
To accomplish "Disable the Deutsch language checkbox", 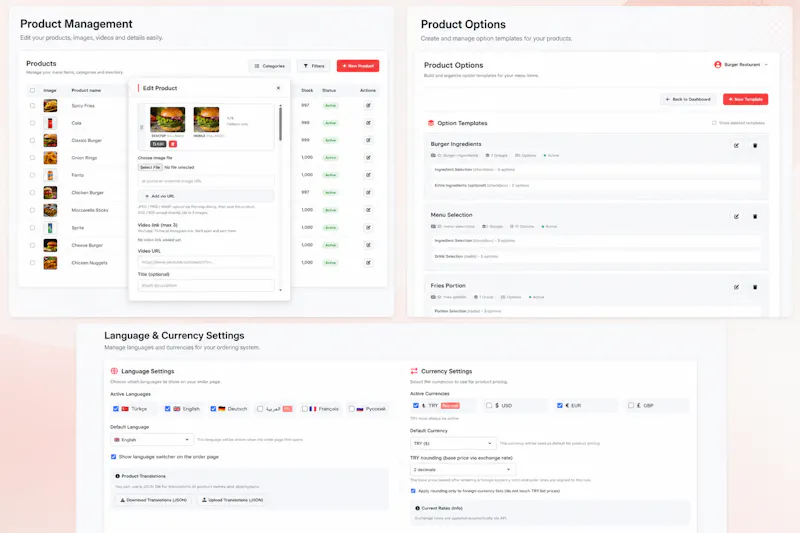I will click(x=213, y=409).
